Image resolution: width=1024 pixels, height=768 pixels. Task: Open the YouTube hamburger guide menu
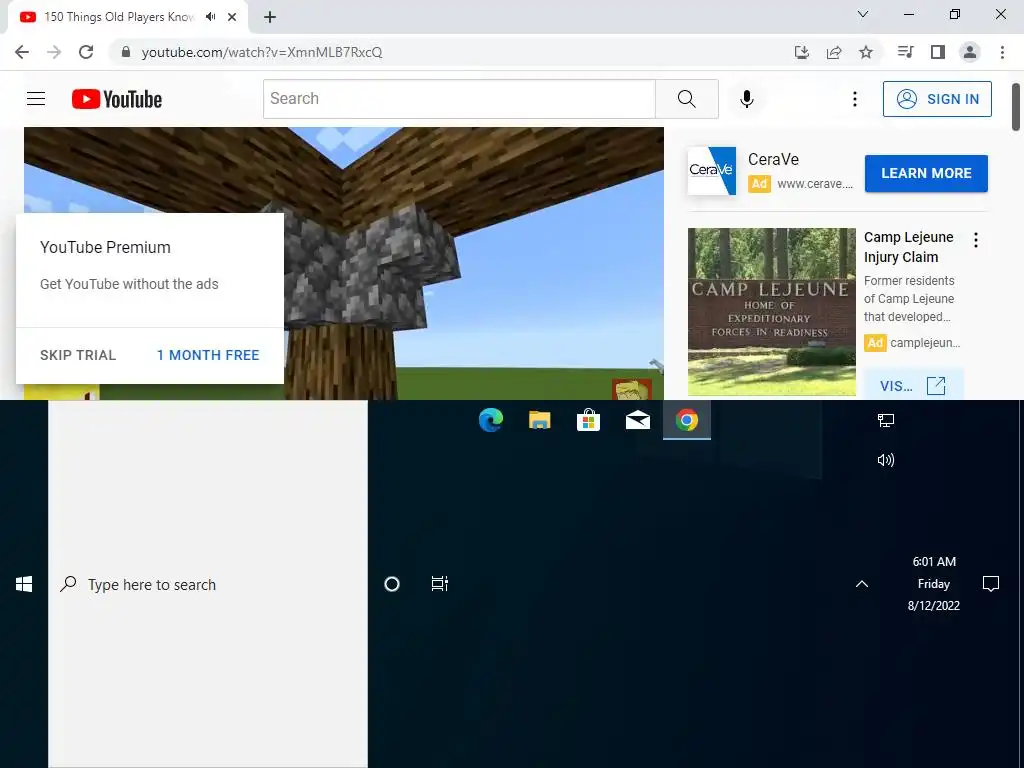[x=36, y=99]
